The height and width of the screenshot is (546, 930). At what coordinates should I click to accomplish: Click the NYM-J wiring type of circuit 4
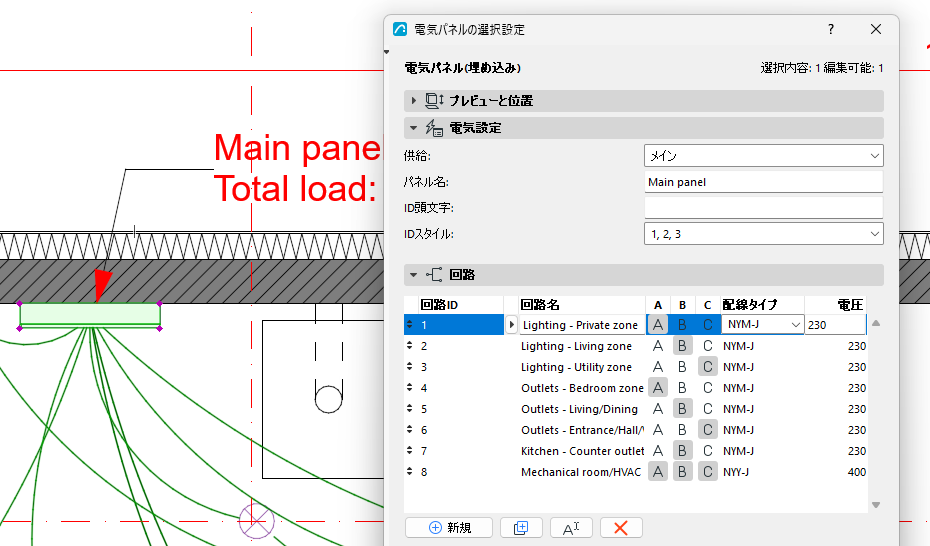(738, 388)
